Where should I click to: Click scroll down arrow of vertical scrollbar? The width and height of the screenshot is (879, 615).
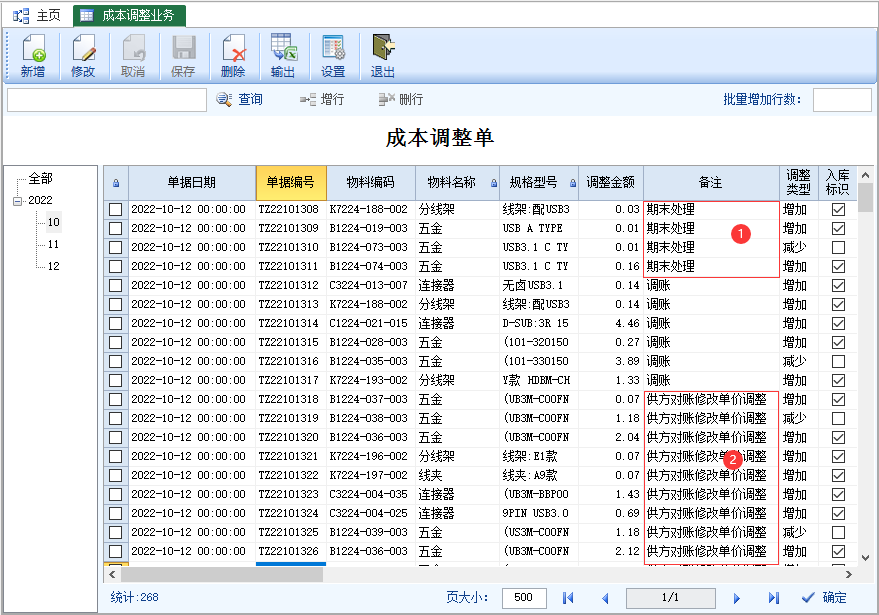tap(866, 558)
